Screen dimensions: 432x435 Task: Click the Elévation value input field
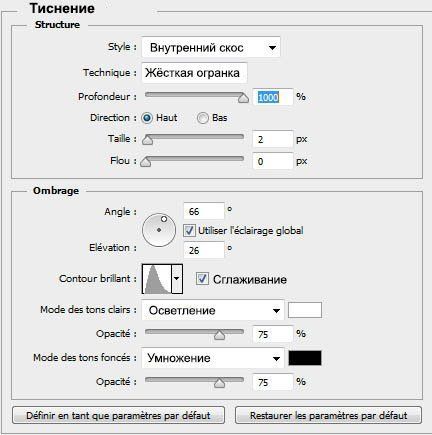click(204, 250)
